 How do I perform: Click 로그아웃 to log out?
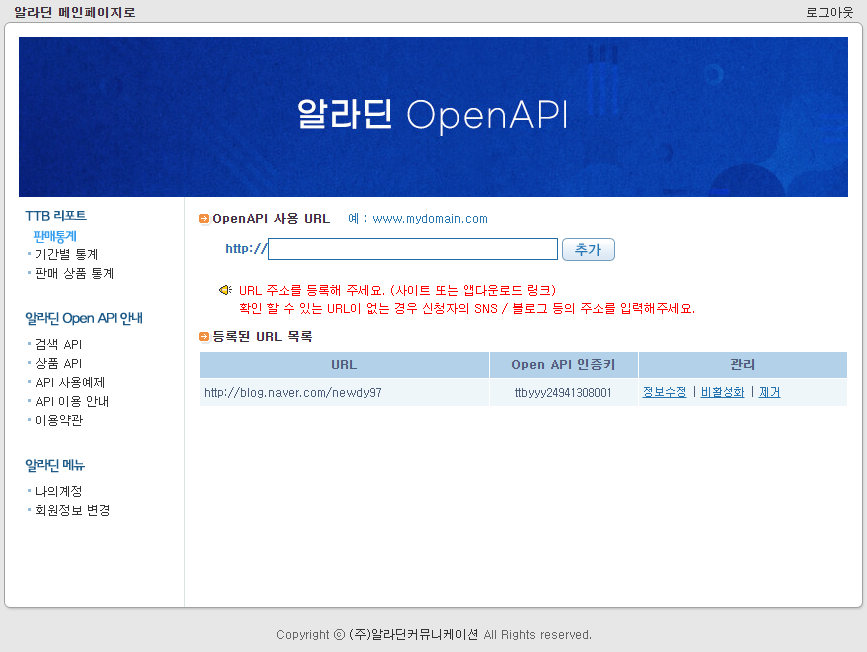point(829,12)
